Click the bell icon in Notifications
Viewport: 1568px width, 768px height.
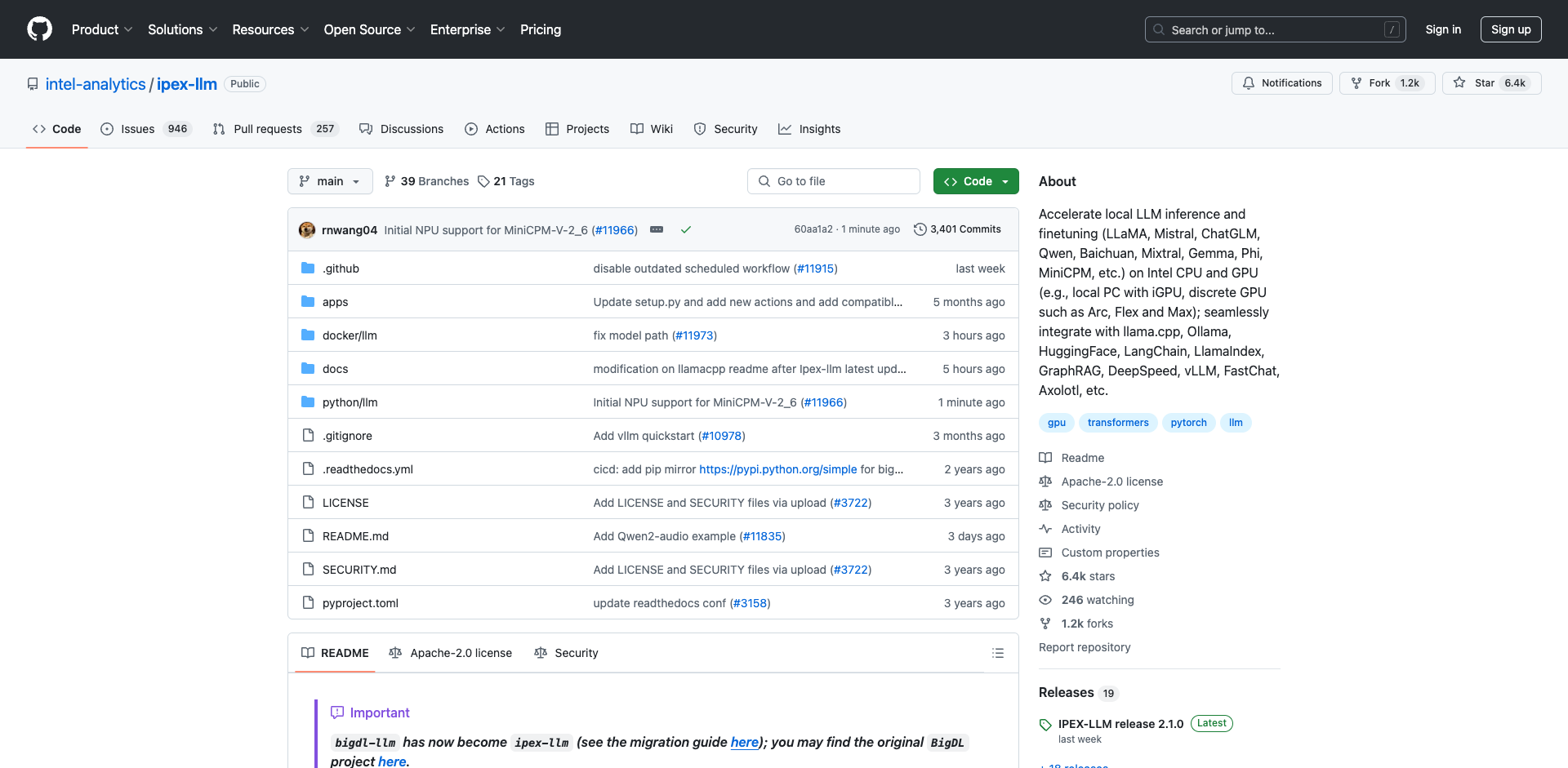pos(1249,83)
